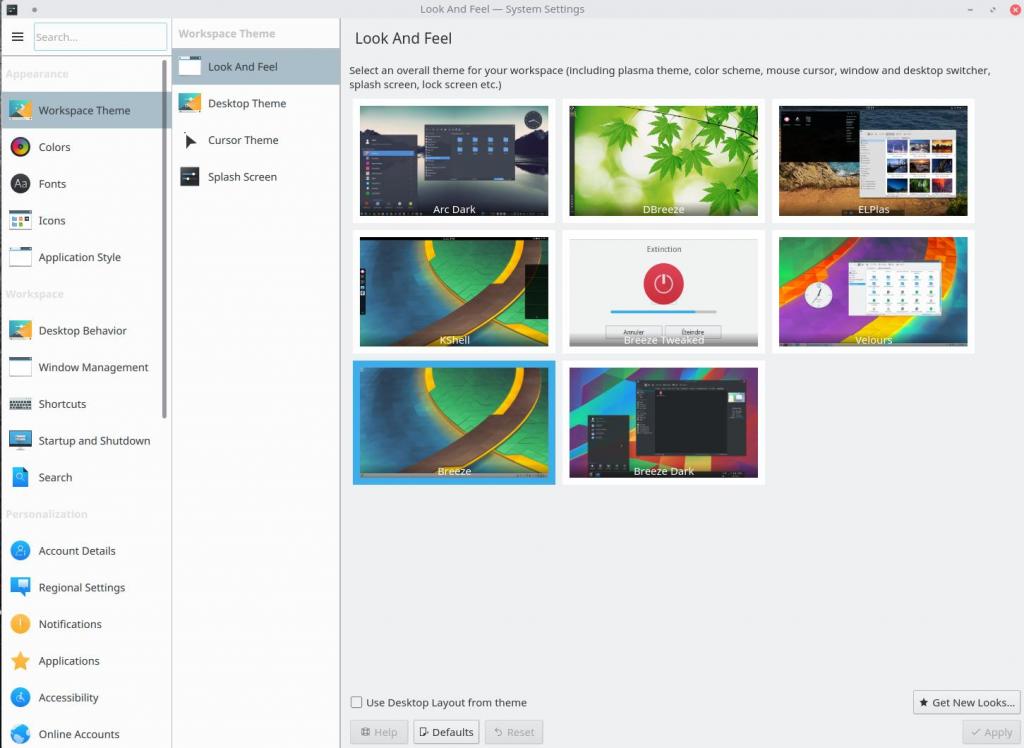Open the Splash Screen section

(x=241, y=177)
